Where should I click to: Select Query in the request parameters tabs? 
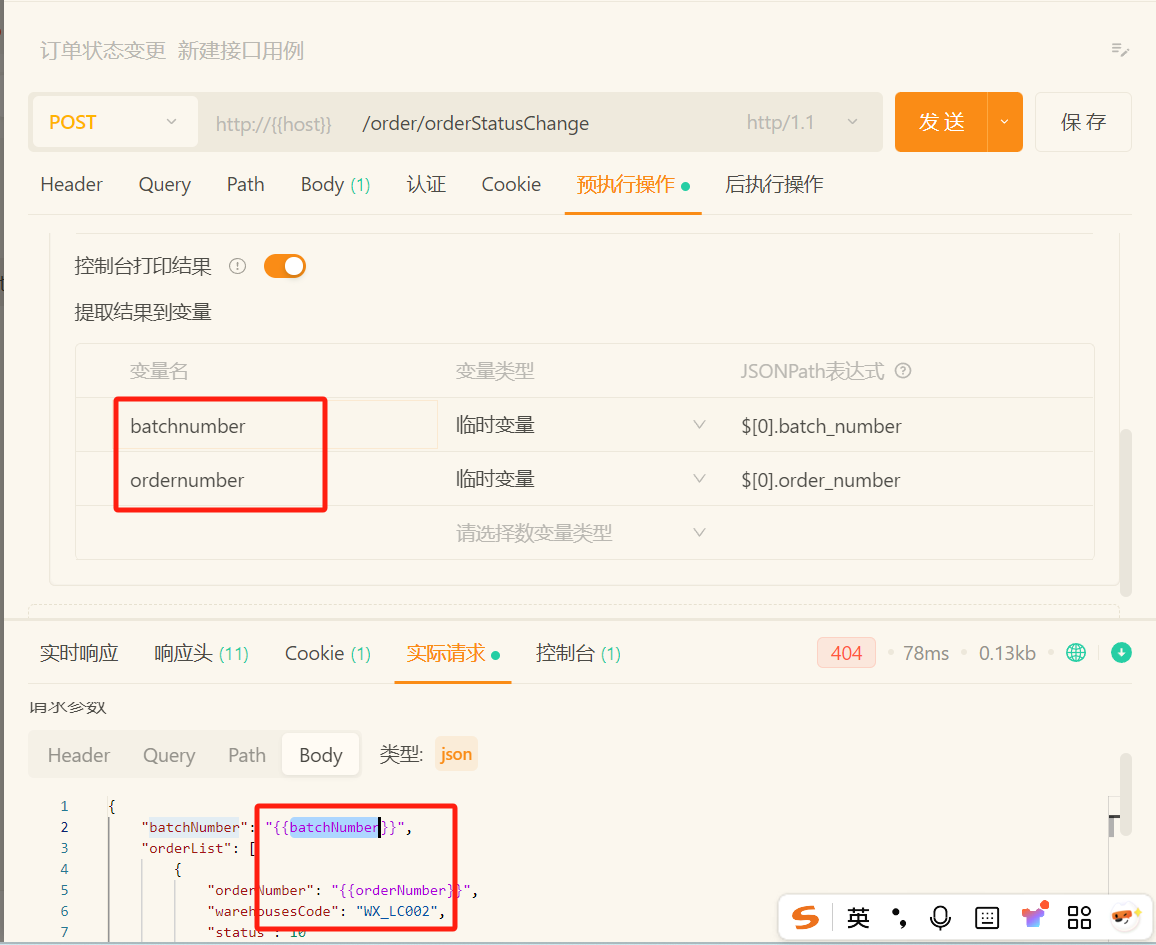coord(169,755)
